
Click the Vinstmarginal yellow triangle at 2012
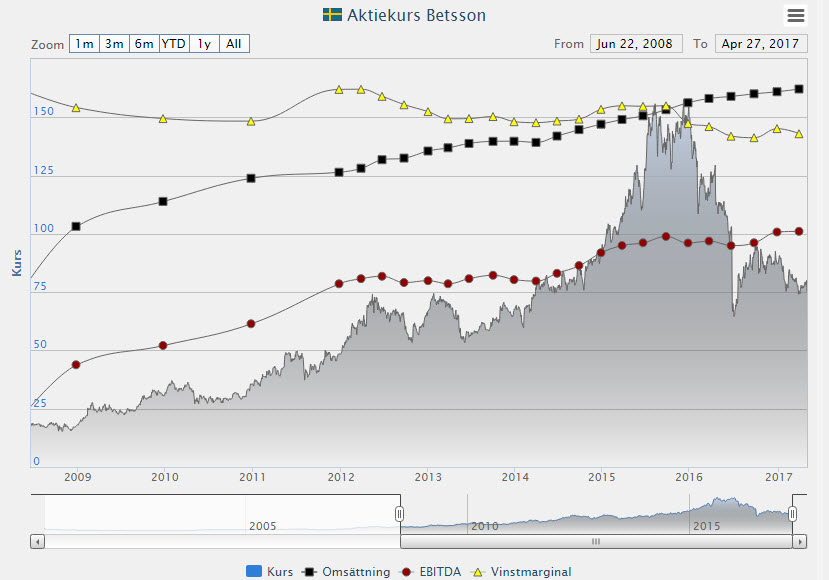point(339,90)
